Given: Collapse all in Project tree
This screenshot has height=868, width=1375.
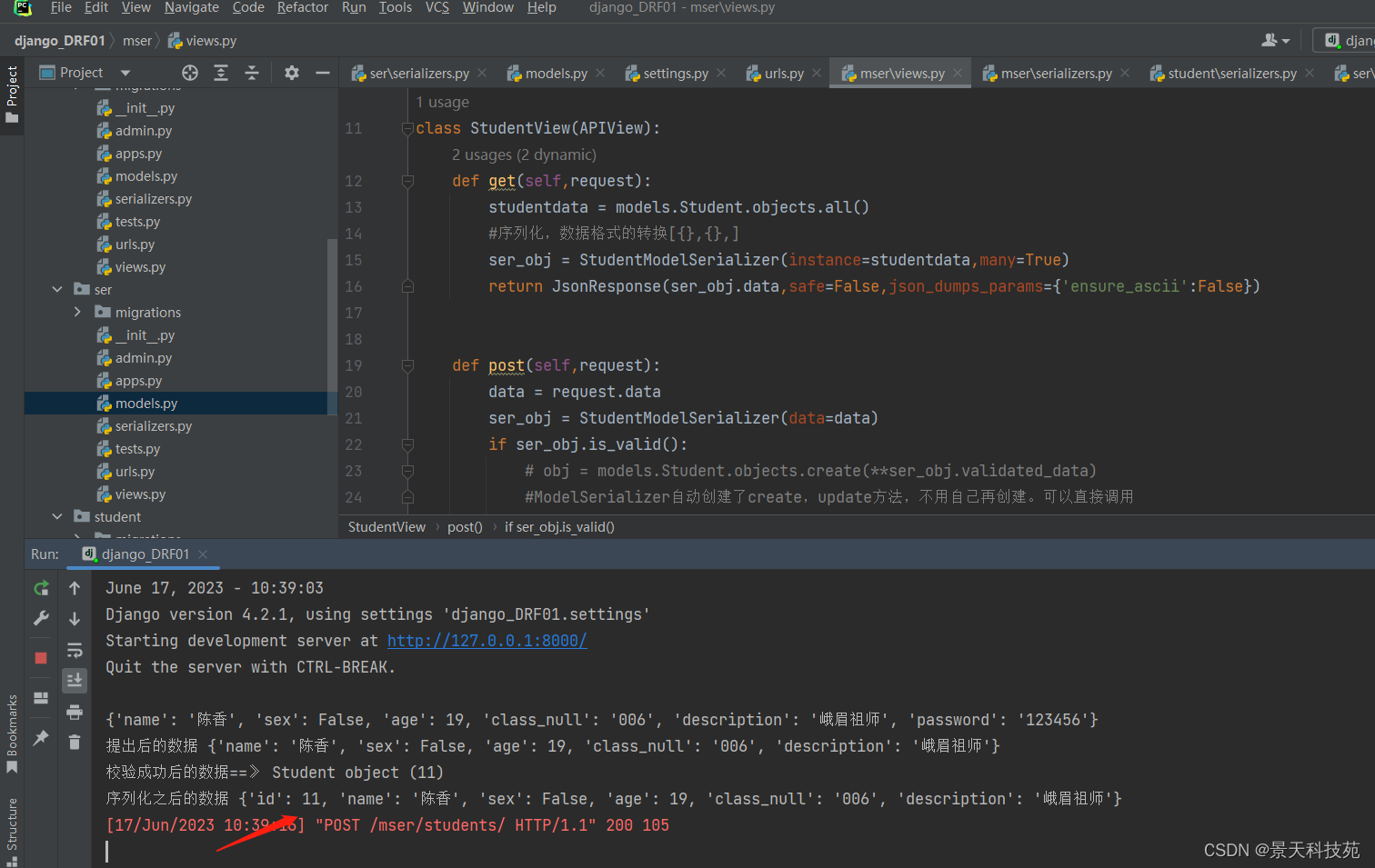Looking at the screenshot, I should pyautogui.click(x=252, y=73).
